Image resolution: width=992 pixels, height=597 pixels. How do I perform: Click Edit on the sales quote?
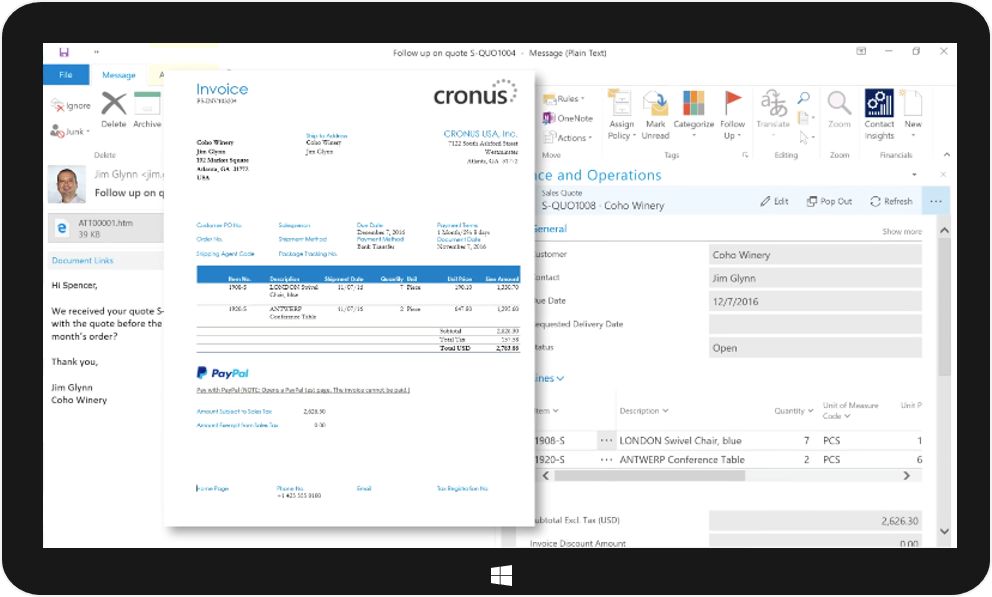click(774, 201)
